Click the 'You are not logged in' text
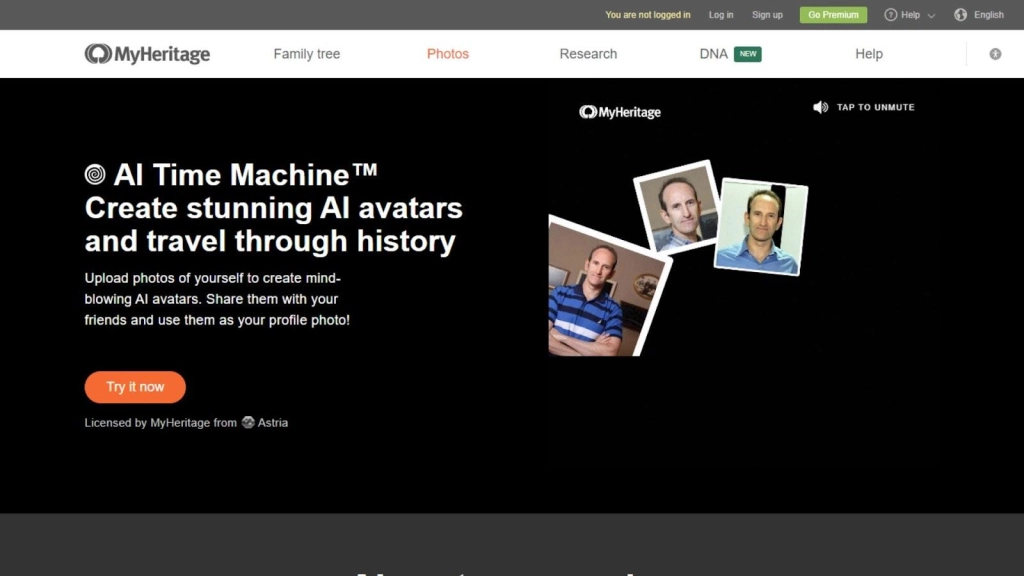 (647, 15)
